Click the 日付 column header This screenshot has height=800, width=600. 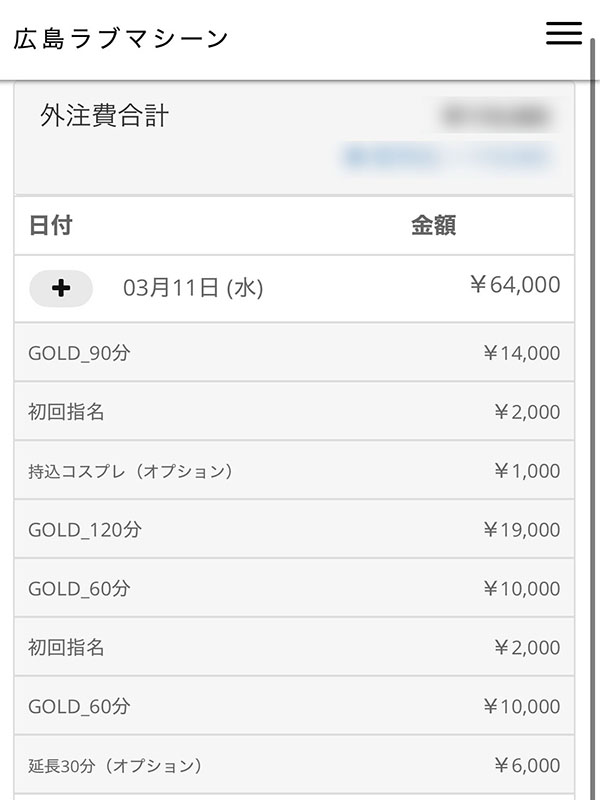(50, 226)
